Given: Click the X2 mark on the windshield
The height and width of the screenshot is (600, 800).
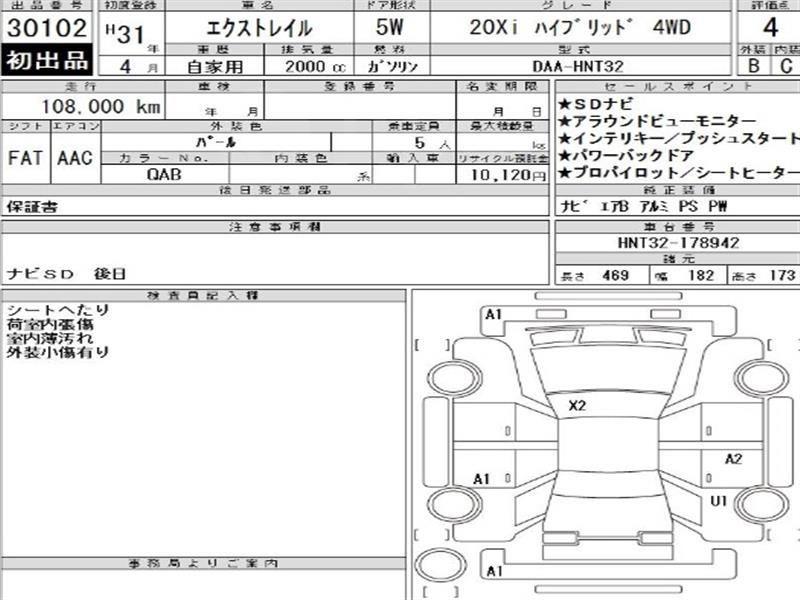Looking at the screenshot, I should click(x=577, y=406).
